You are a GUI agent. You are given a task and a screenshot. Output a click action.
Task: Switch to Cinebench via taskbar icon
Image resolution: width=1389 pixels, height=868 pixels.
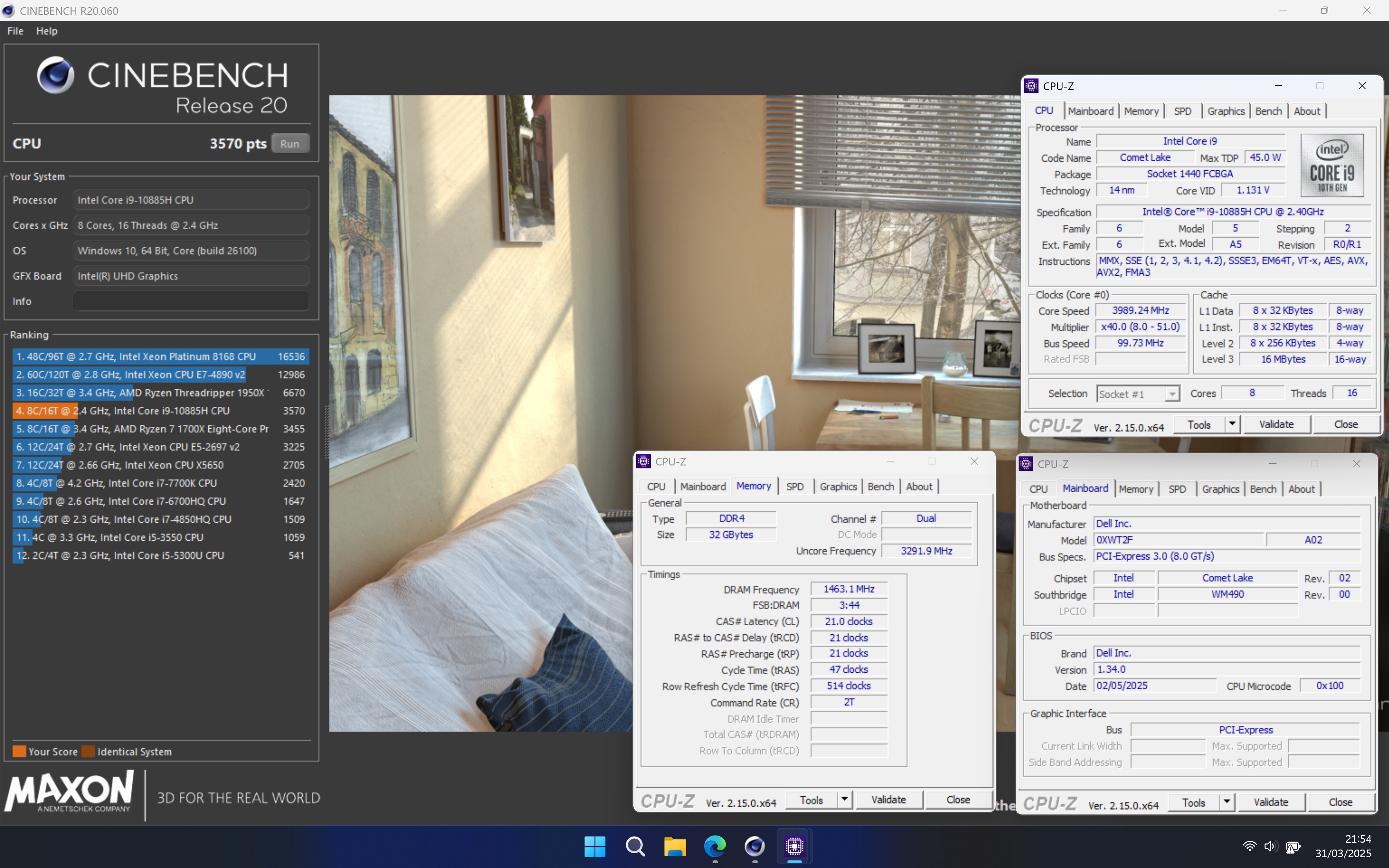pyautogui.click(x=755, y=846)
